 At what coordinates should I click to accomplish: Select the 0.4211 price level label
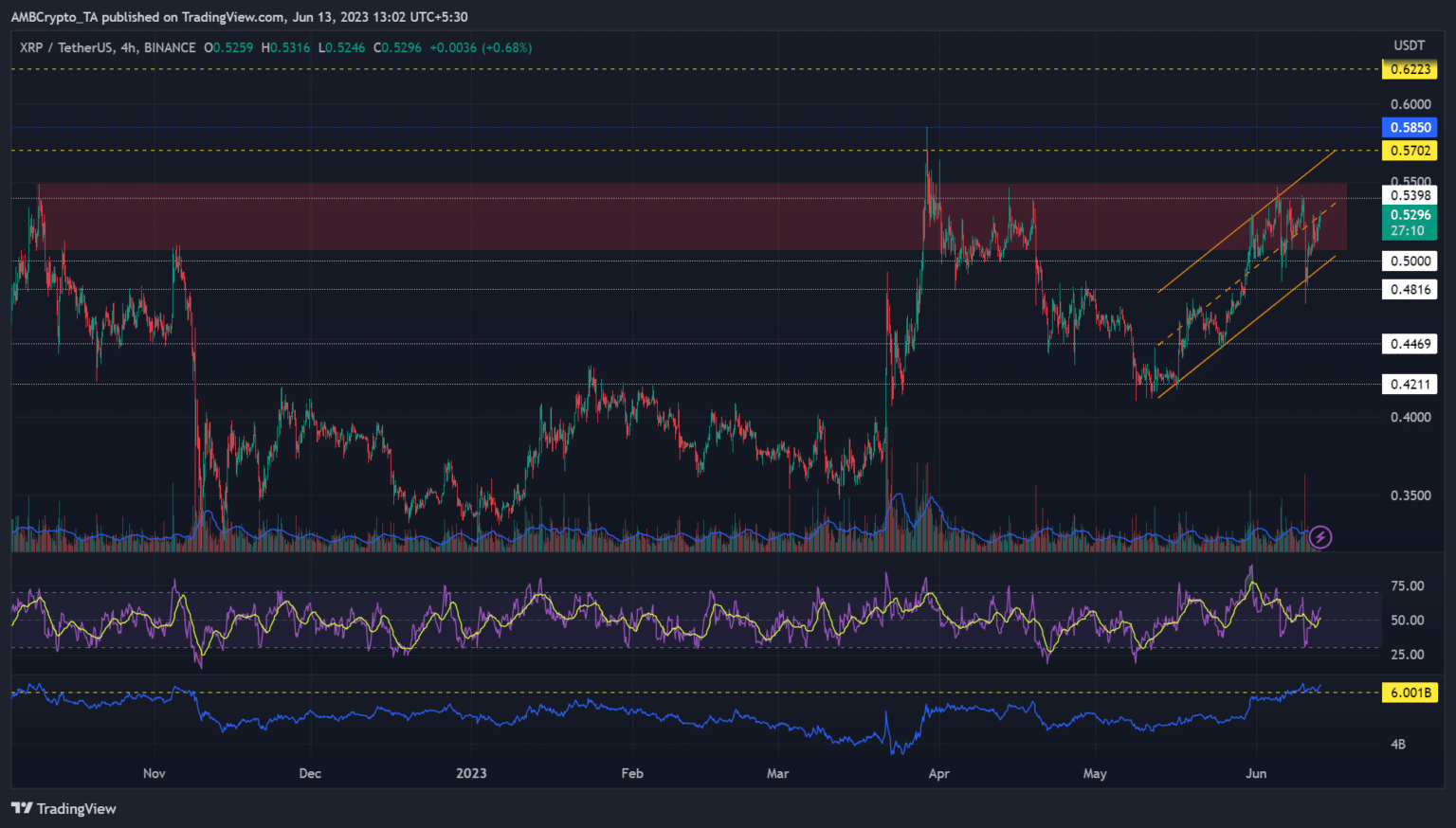click(1410, 384)
